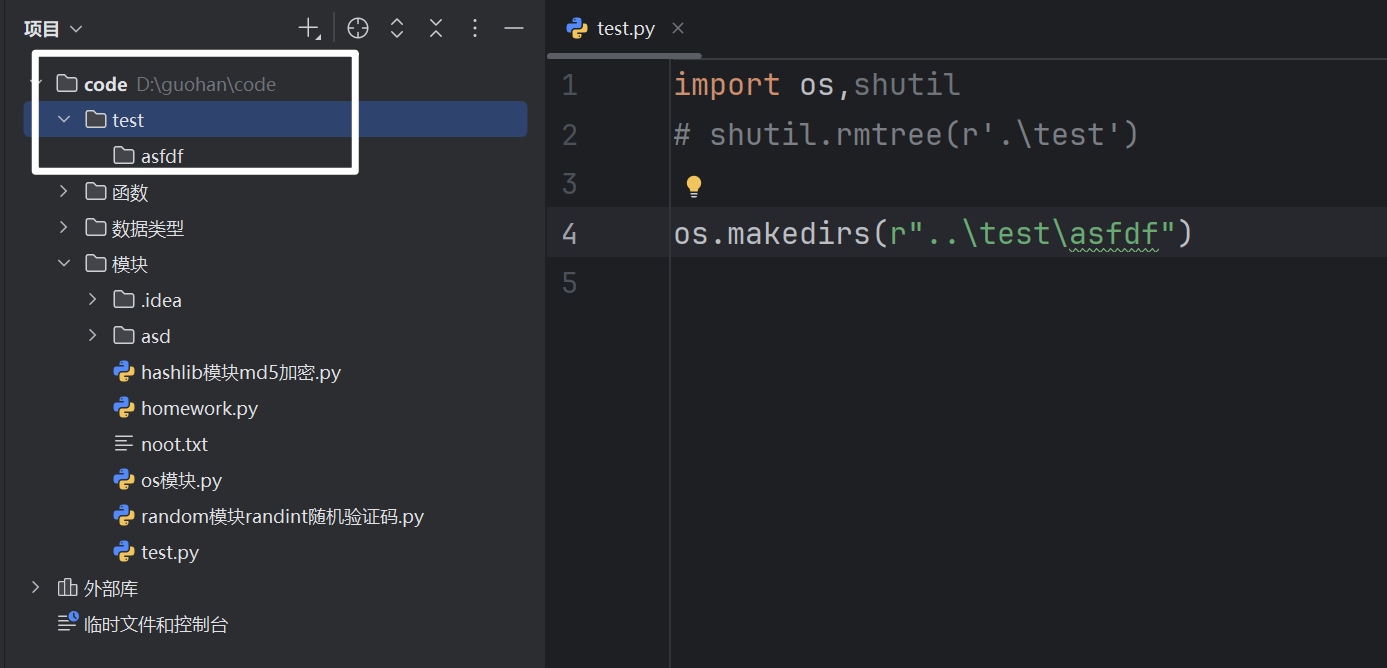Open noot.txt file

pyautogui.click(x=174, y=444)
